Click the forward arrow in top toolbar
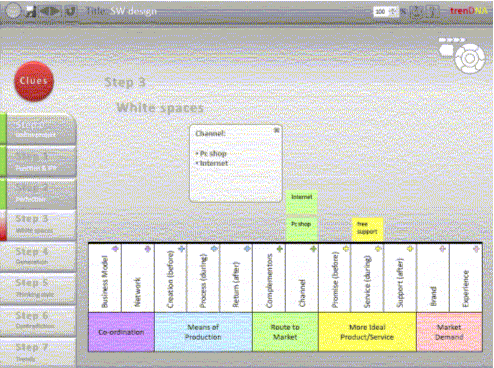The image size is (494, 368). (56, 11)
